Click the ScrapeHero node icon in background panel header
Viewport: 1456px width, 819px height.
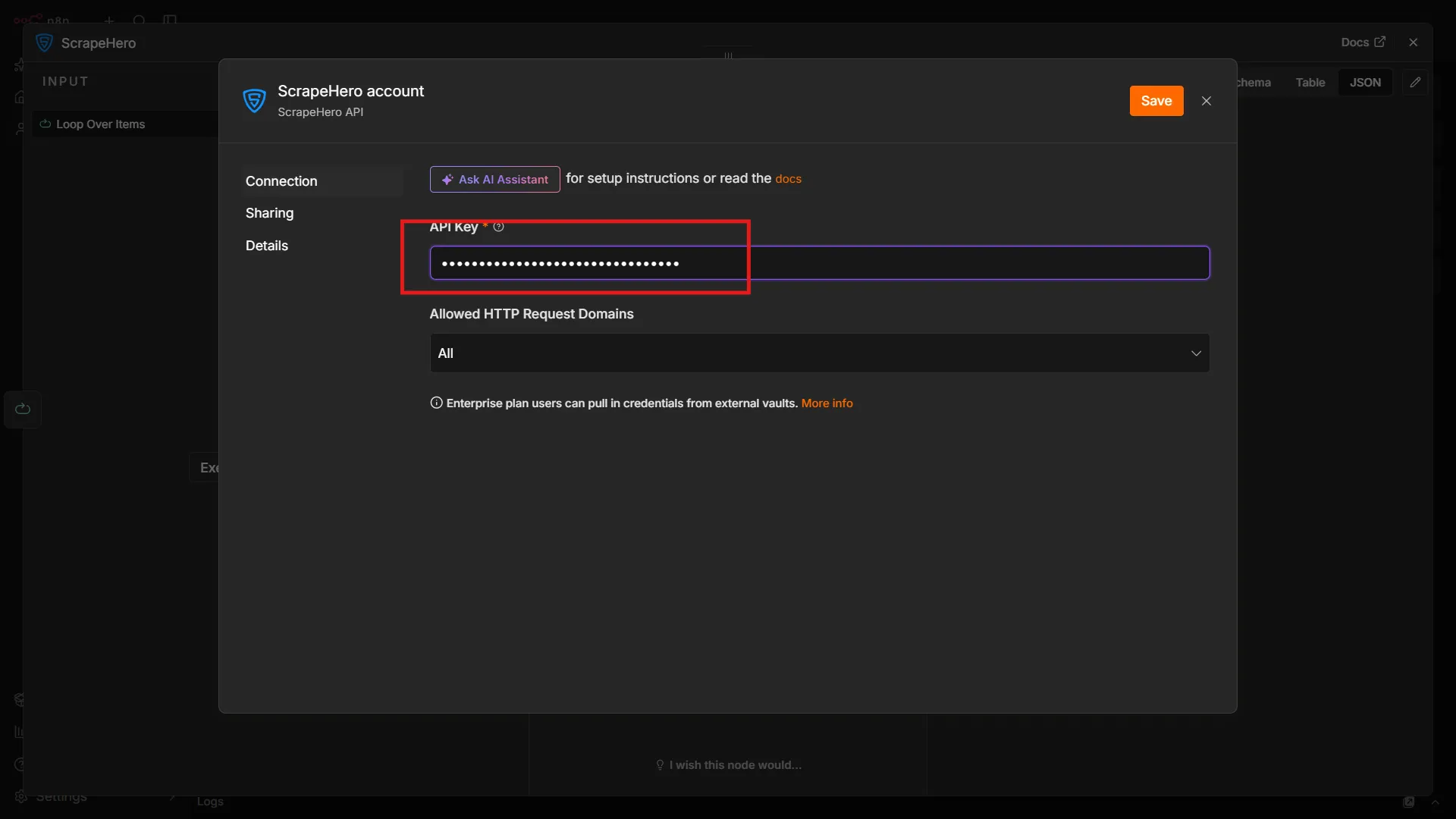(x=44, y=43)
